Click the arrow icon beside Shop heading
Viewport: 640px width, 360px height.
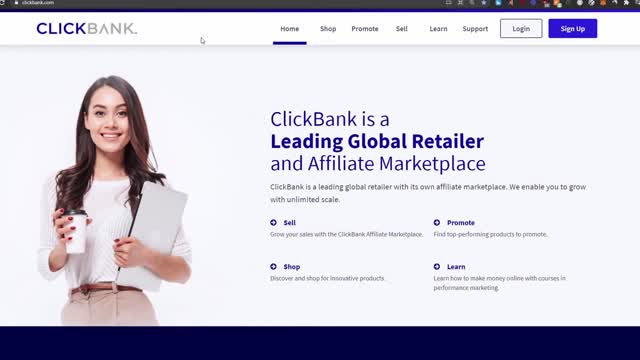tap(273, 267)
